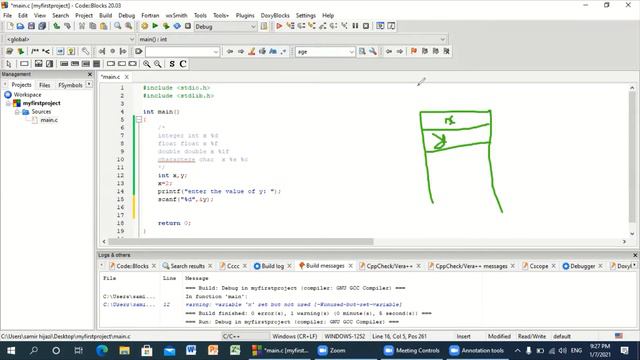Close the main.c editor tab
640x360 pixels.
click(127, 77)
